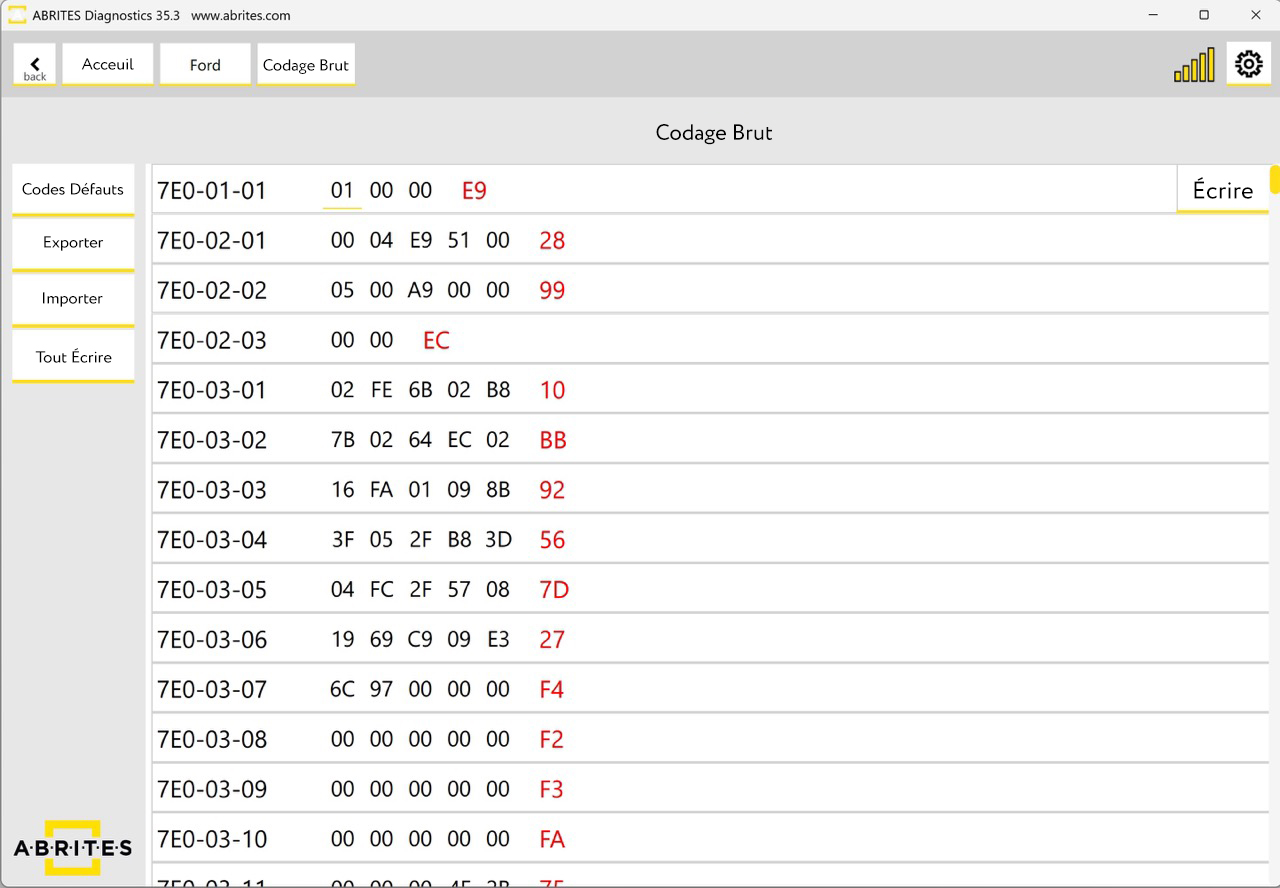Open the Ford breadcrumb tab

(205, 65)
